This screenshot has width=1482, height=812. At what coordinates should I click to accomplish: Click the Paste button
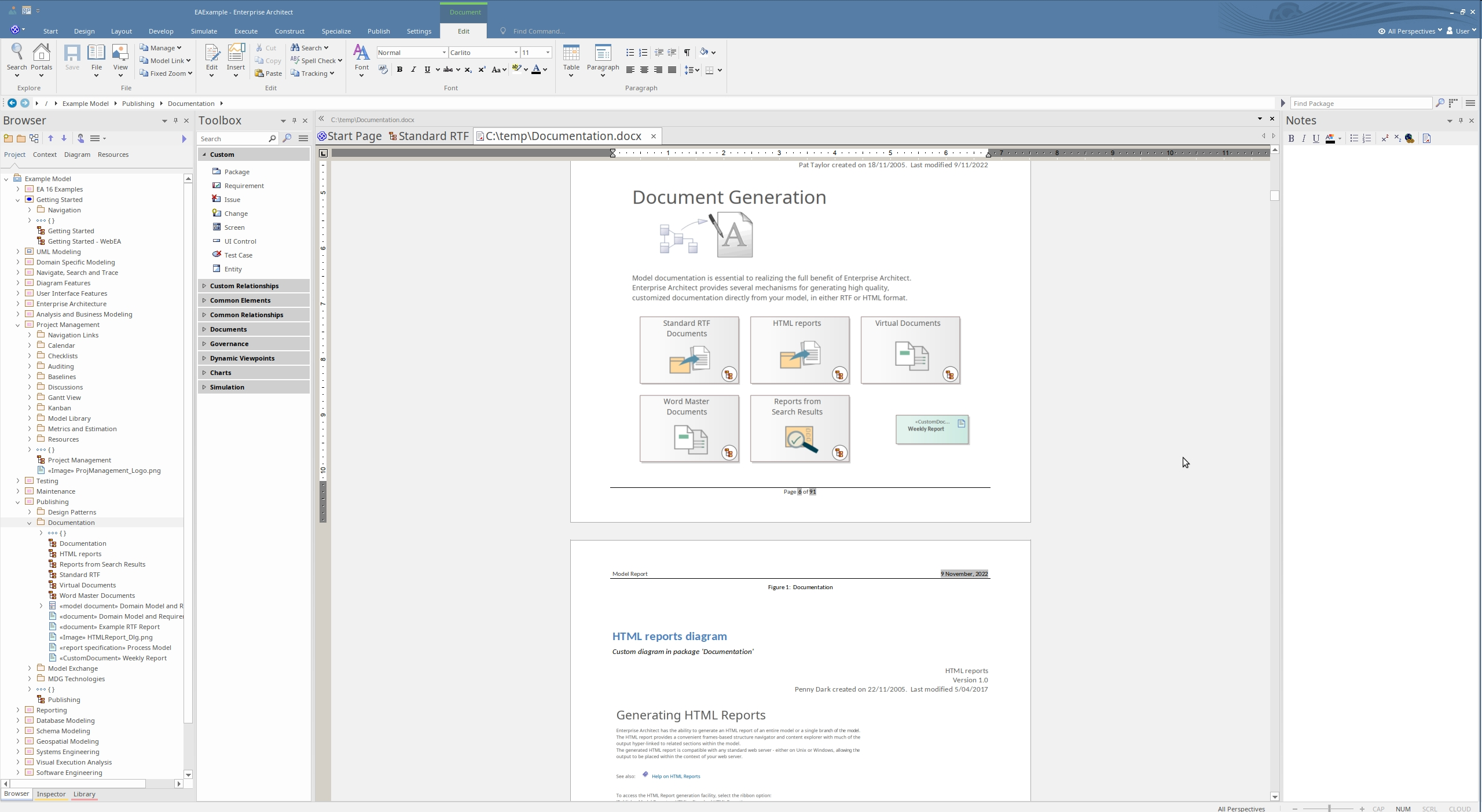tap(269, 74)
